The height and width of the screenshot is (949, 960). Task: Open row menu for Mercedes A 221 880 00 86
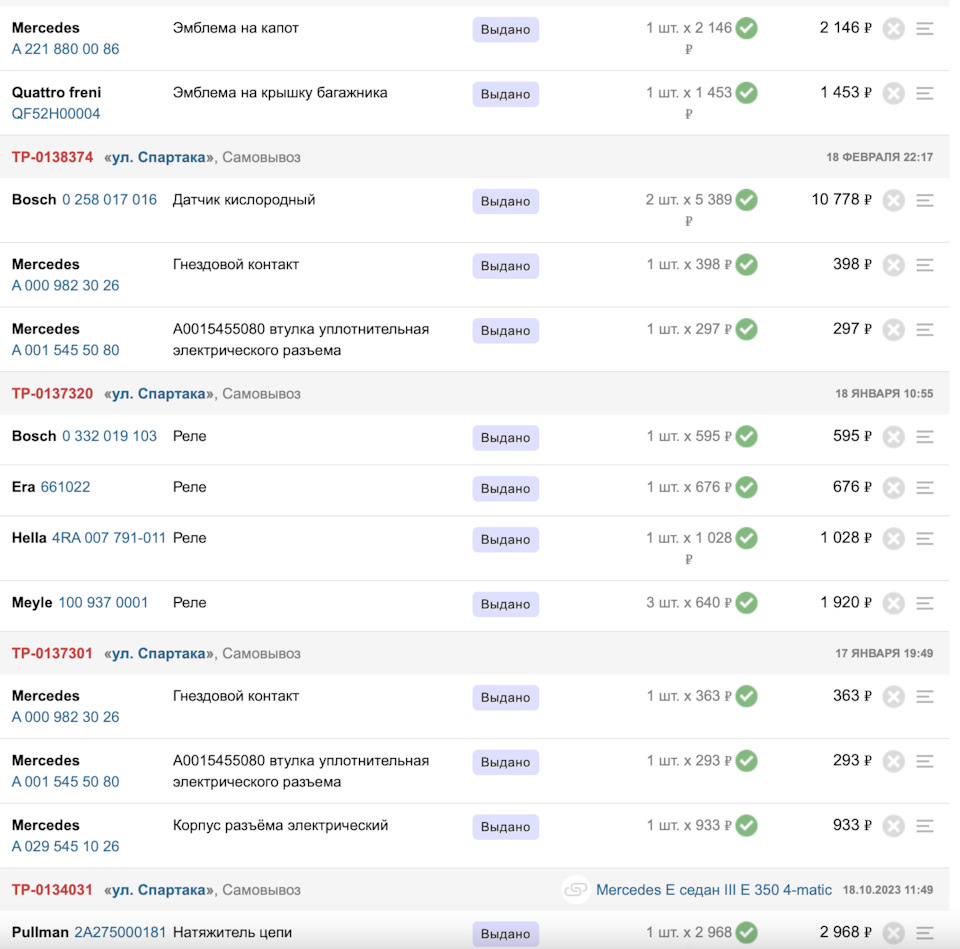tap(925, 29)
